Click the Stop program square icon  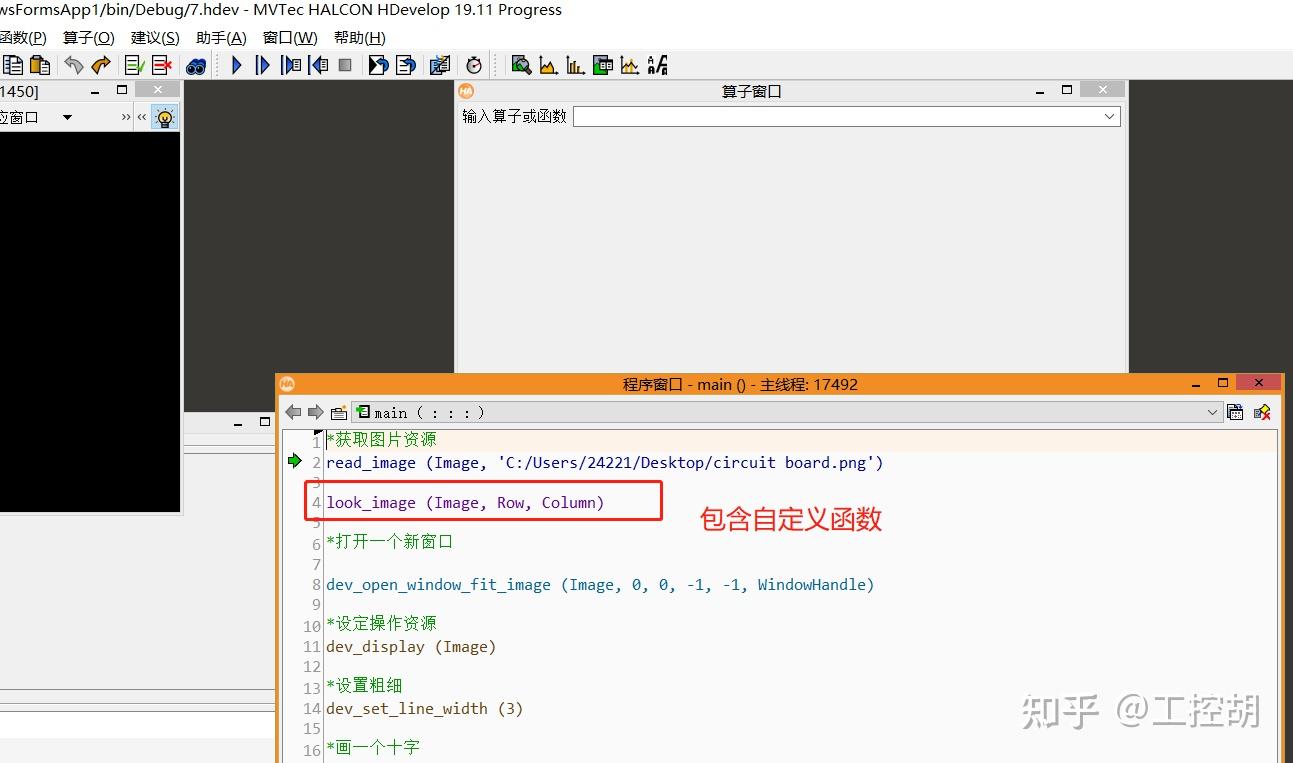345,65
